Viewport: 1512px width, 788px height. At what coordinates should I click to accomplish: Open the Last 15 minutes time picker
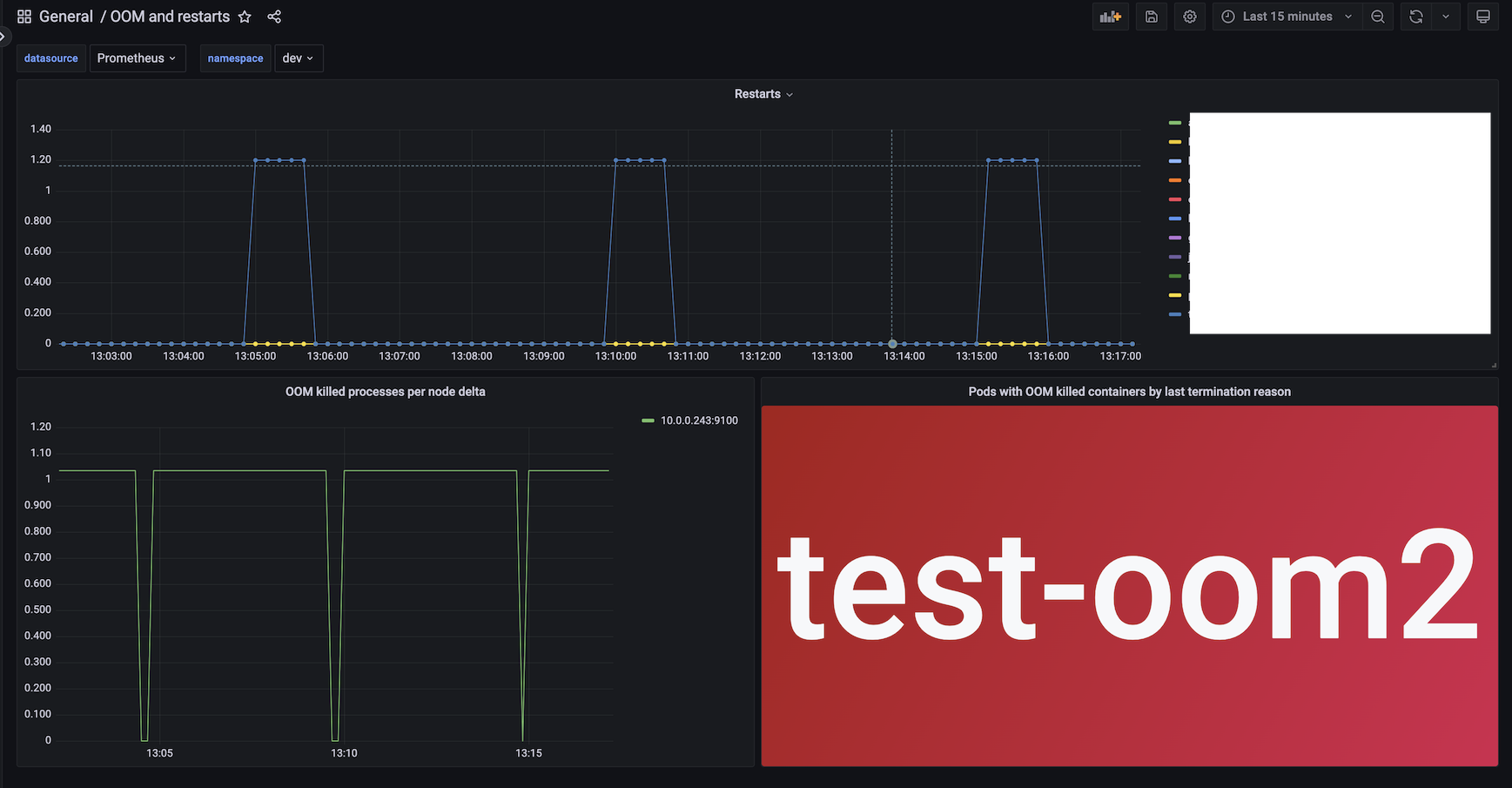tap(1287, 17)
